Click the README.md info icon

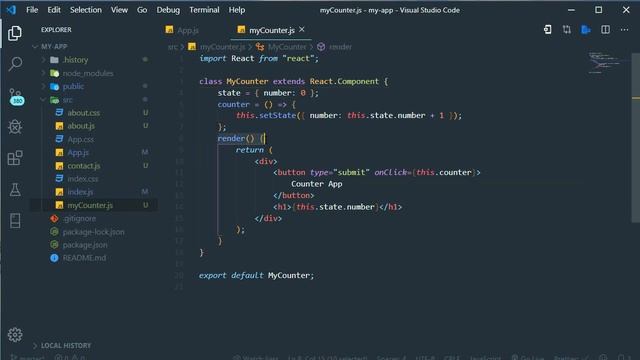pos(54,258)
